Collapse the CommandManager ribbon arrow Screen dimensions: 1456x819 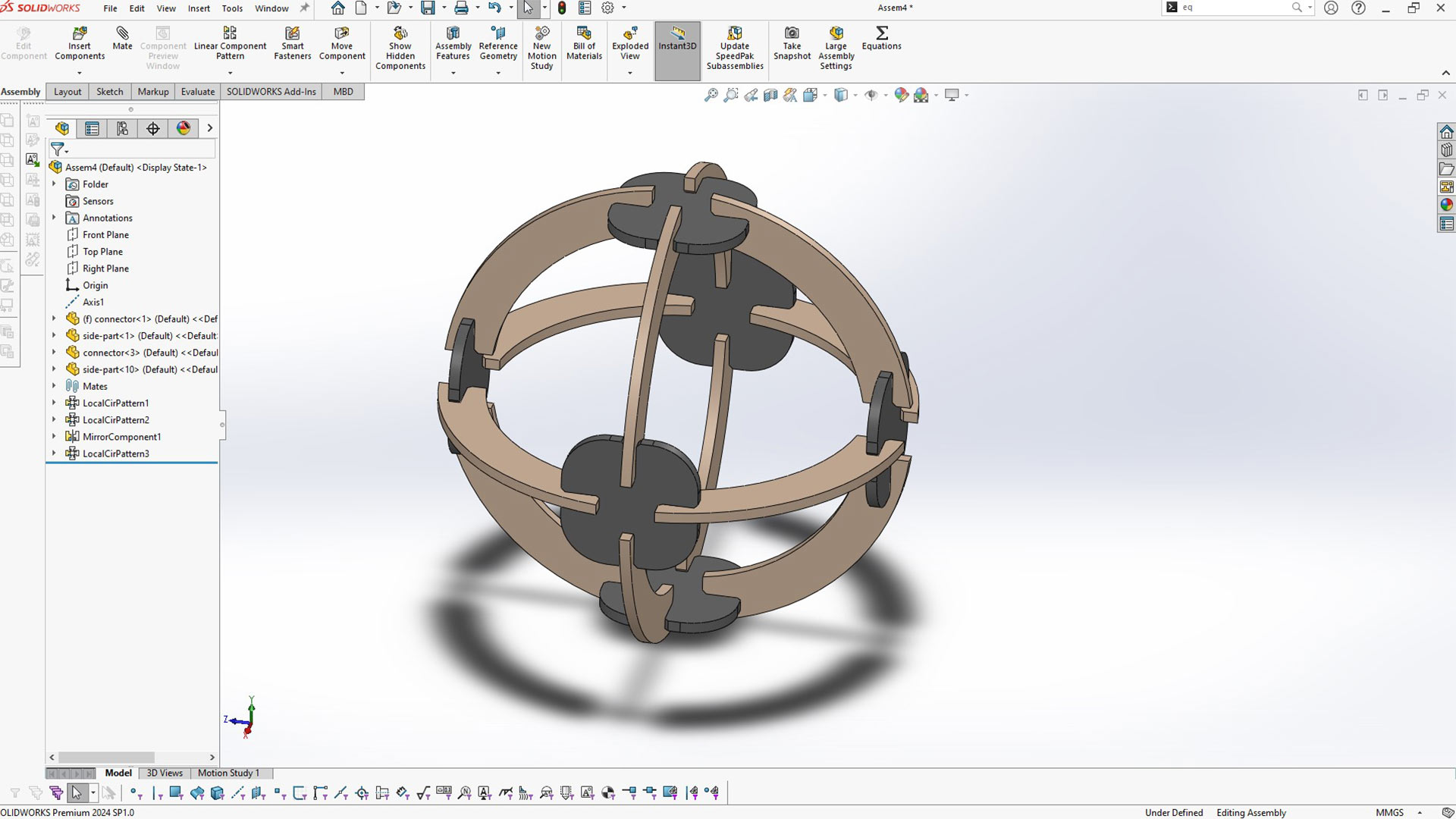click(1445, 73)
